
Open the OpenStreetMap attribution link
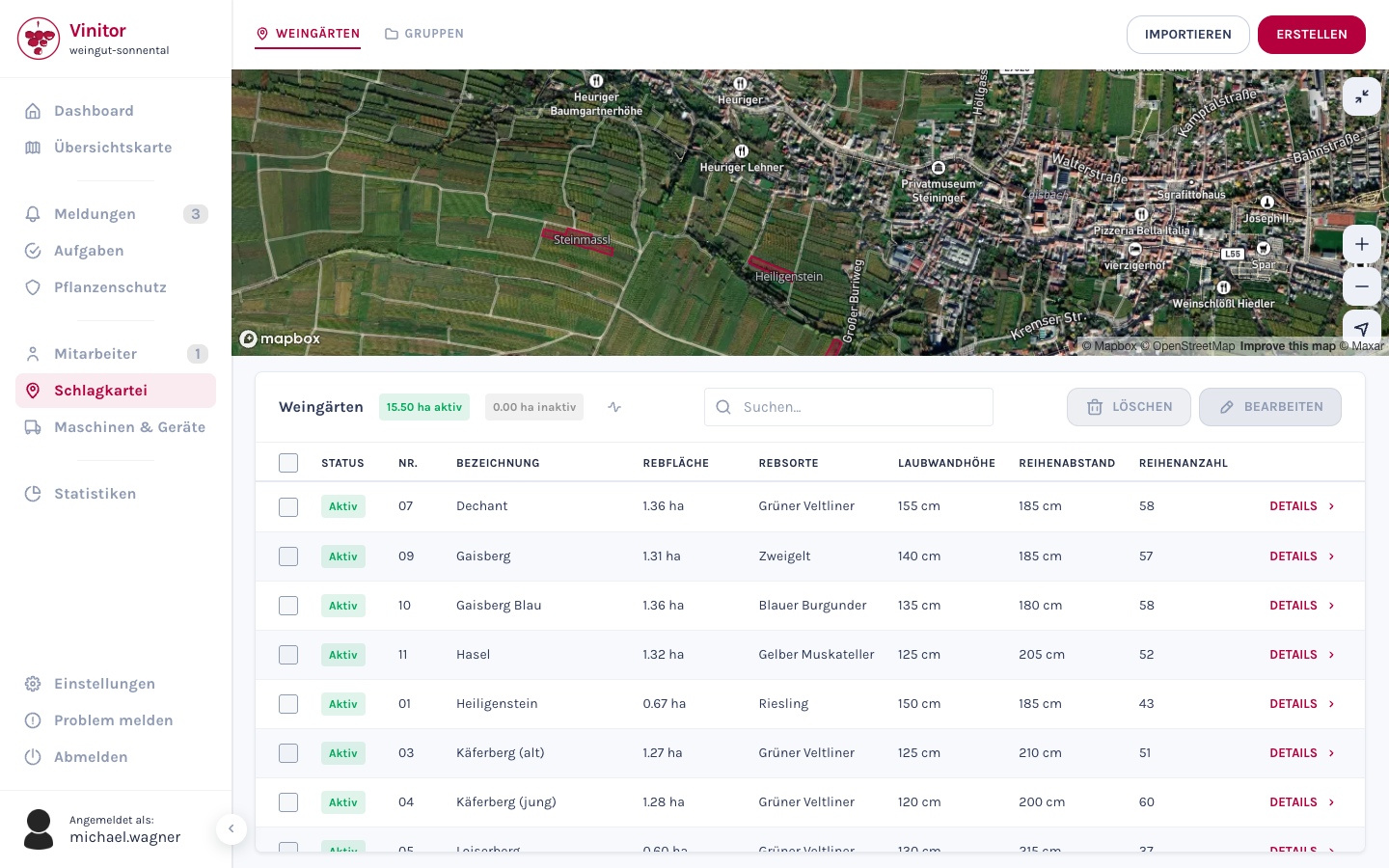coord(1187,346)
